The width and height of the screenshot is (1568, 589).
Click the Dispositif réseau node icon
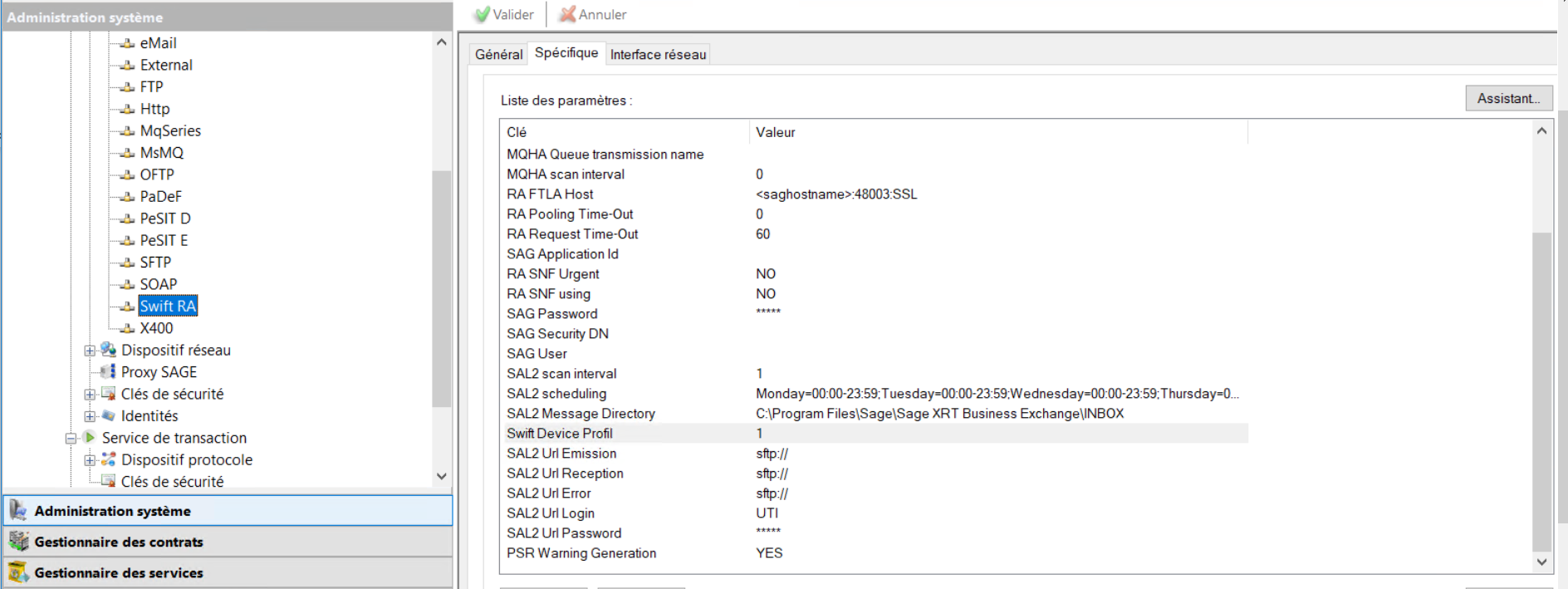(x=108, y=350)
